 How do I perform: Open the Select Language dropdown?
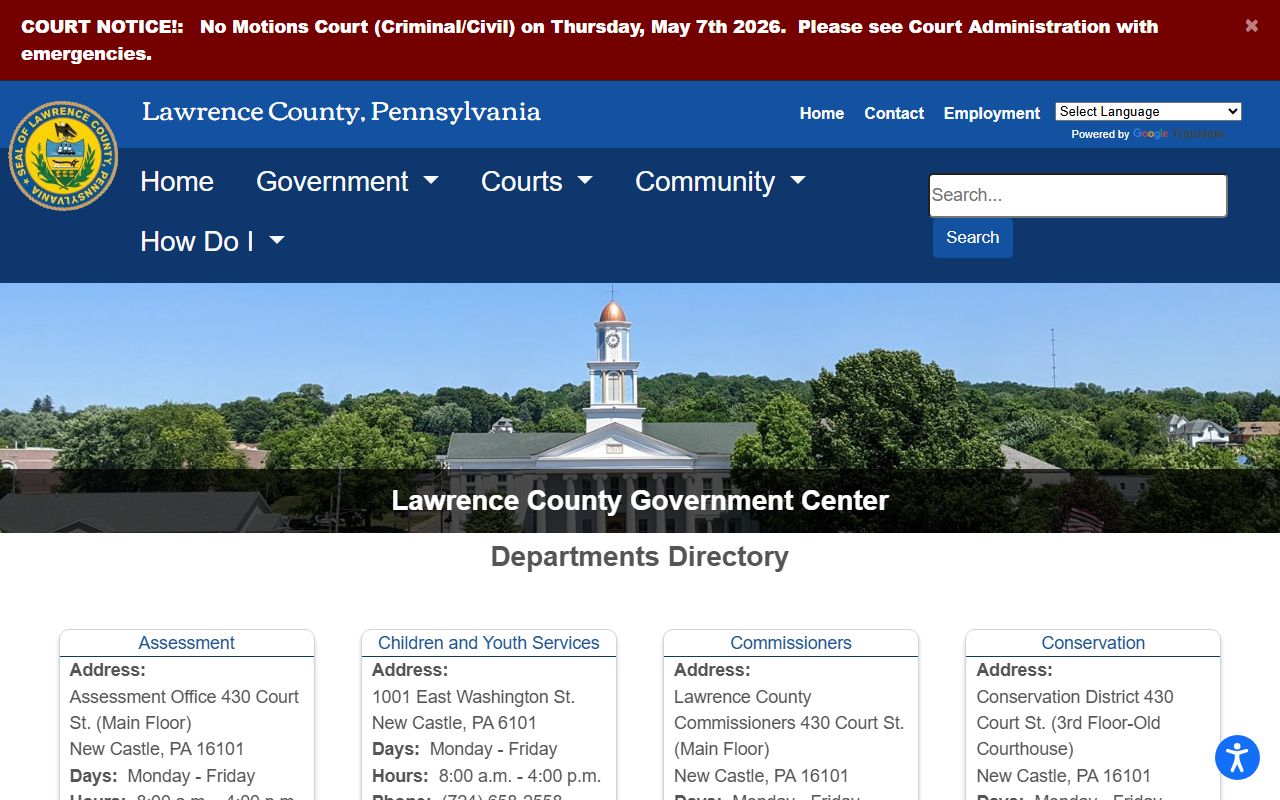(x=1148, y=111)
